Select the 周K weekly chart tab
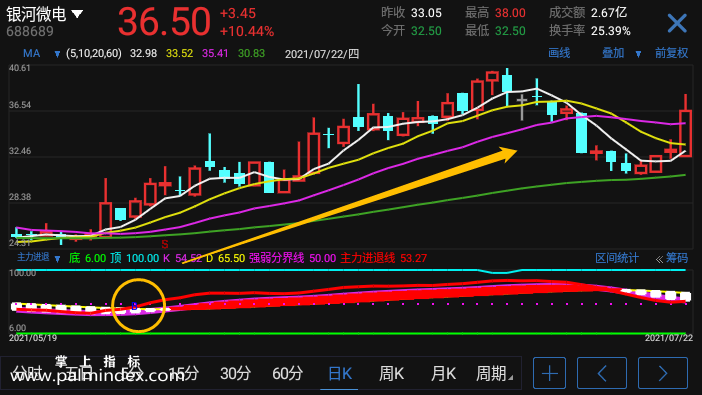The height and width of the screenshot is (395, 702). [x=391, y=373]
